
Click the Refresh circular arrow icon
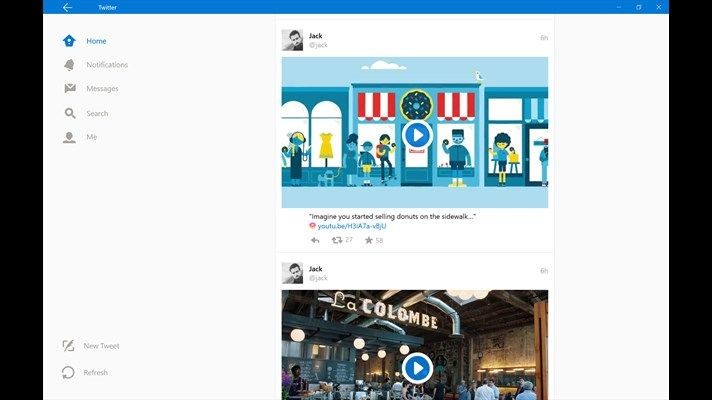point(68,372)
